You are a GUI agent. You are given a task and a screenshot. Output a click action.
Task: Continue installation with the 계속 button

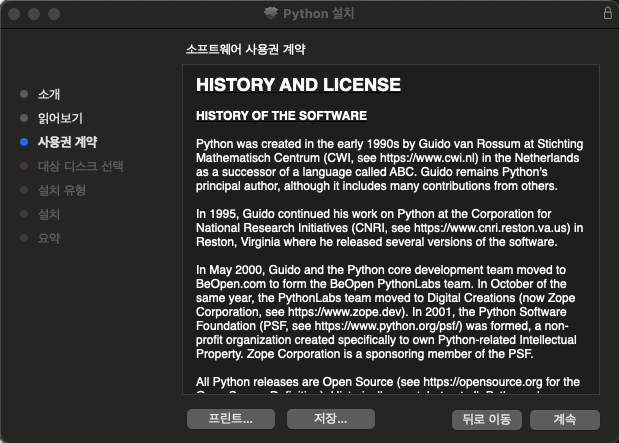coord(565,419)
